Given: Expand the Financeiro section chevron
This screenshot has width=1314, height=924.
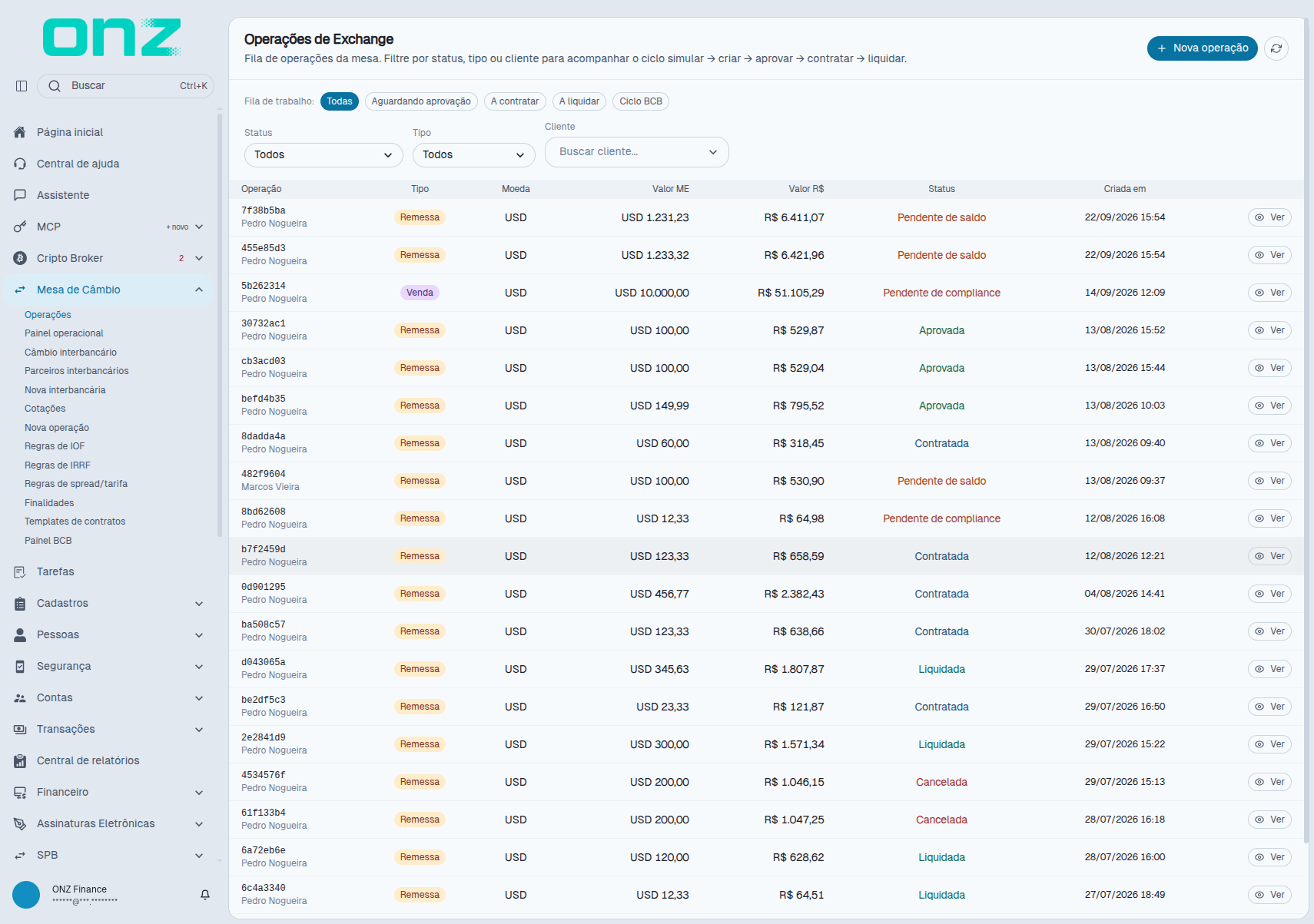Looking at the screenshot, I should coord(199,793).
